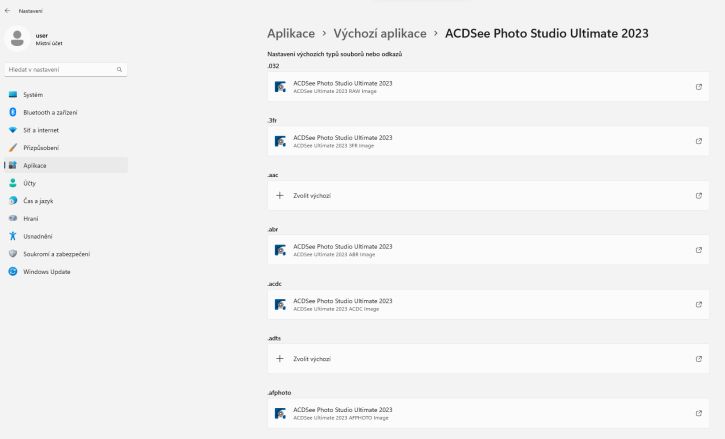Click the Systém monitor icon
This screenshot has width=725, height=439.
point(13,94)
